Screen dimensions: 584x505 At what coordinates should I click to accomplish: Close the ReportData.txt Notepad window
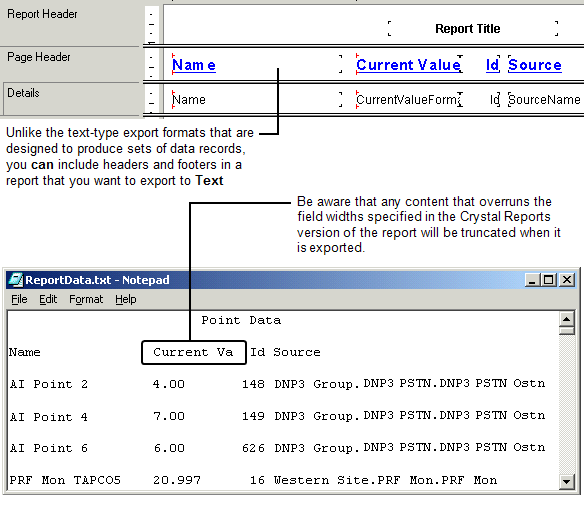pyautogui.click(x=566, y=280)
